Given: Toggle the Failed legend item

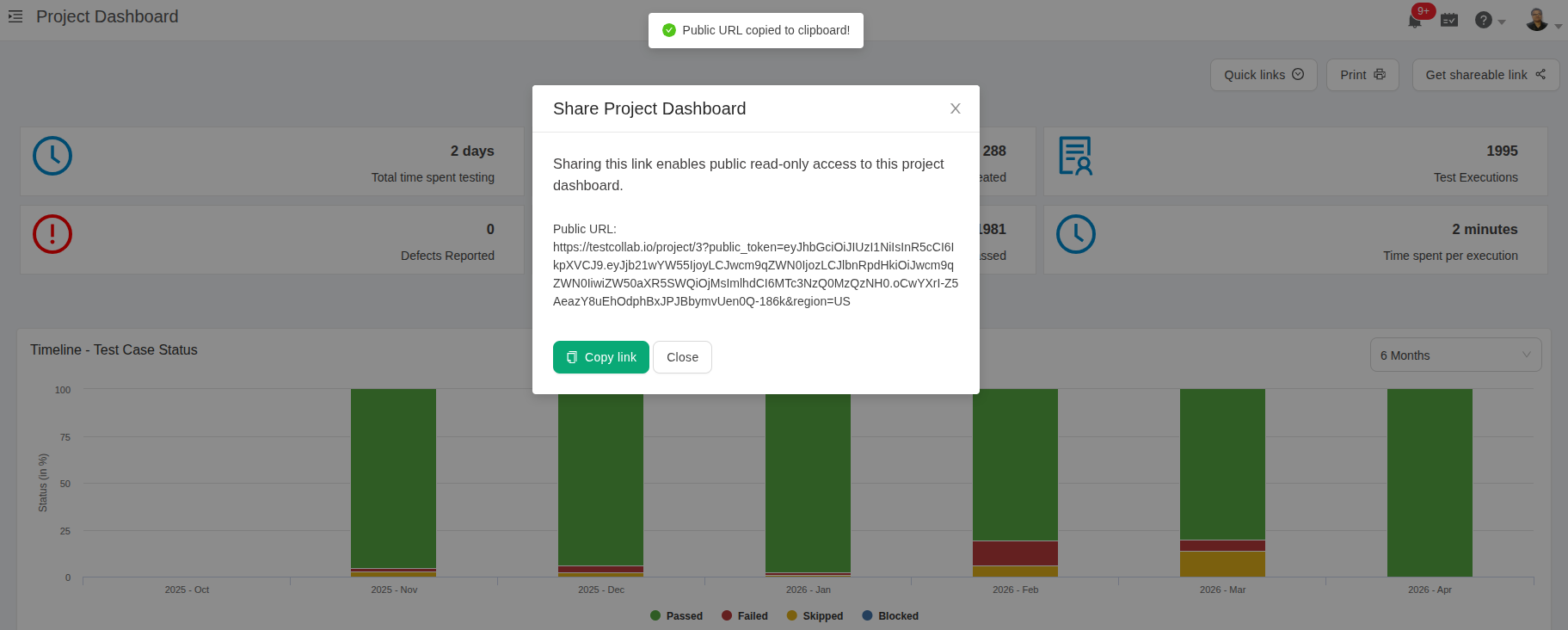Looking at the screenshot, I should 745,615.
